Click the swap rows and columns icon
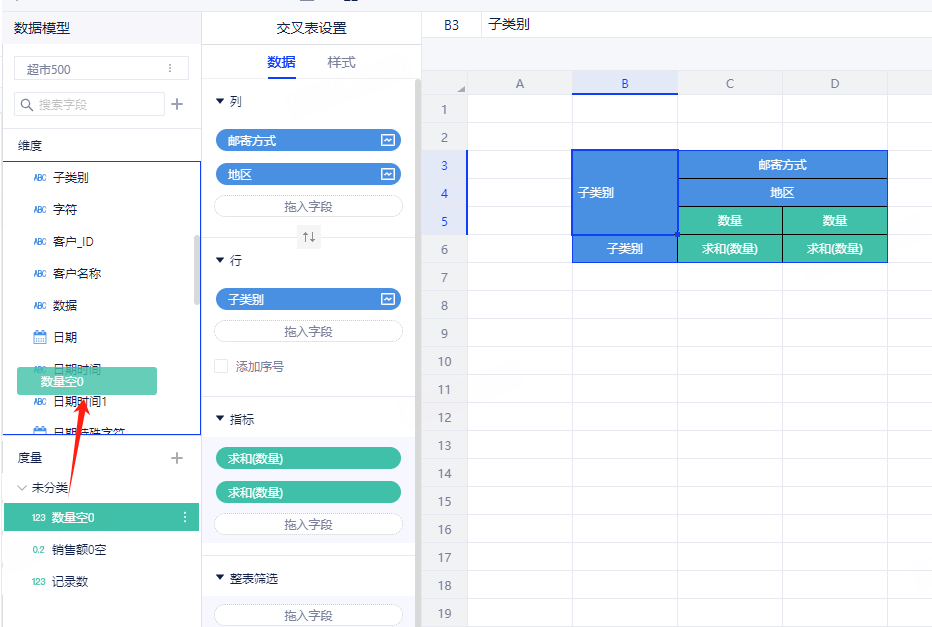The height and width of the screenshot is (627, 932). (309, 237)
